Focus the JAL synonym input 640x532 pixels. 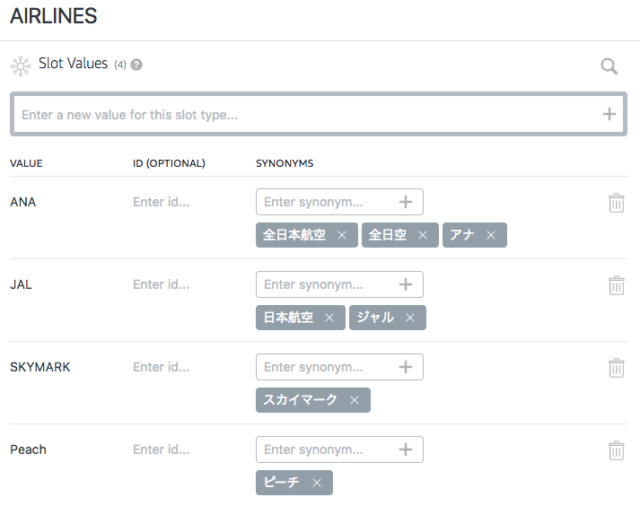[340, 284]
